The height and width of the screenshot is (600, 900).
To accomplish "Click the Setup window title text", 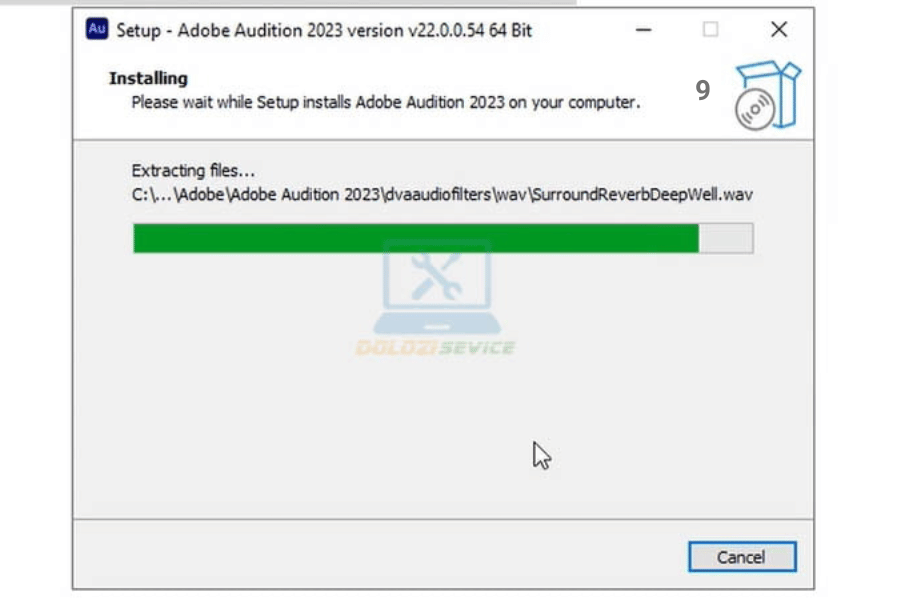I will coord(324,30).
